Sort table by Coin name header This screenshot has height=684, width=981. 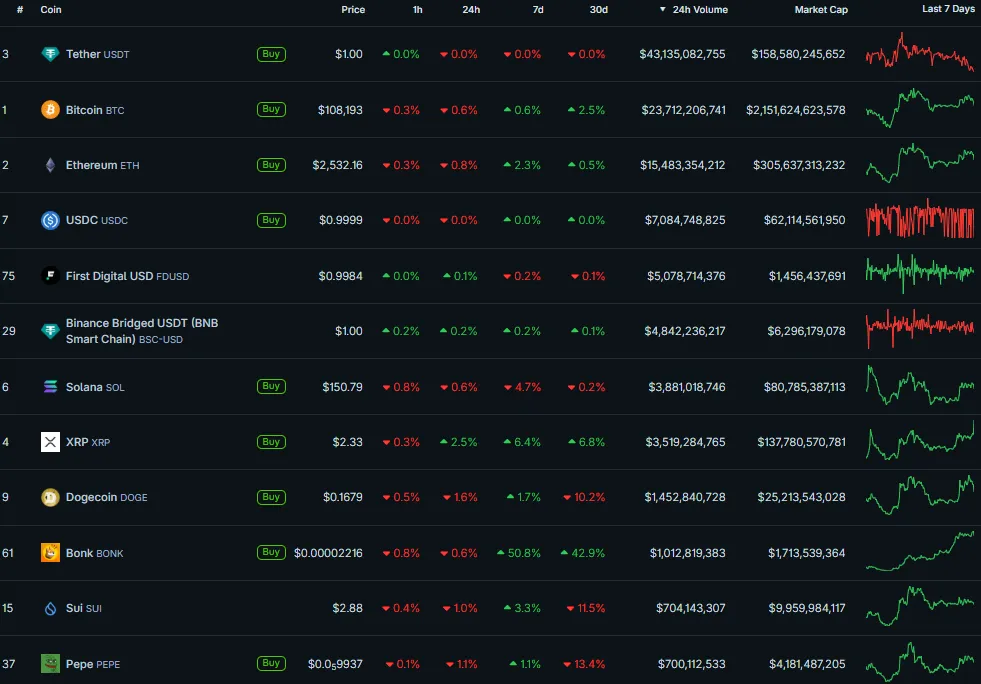point(51,9)
